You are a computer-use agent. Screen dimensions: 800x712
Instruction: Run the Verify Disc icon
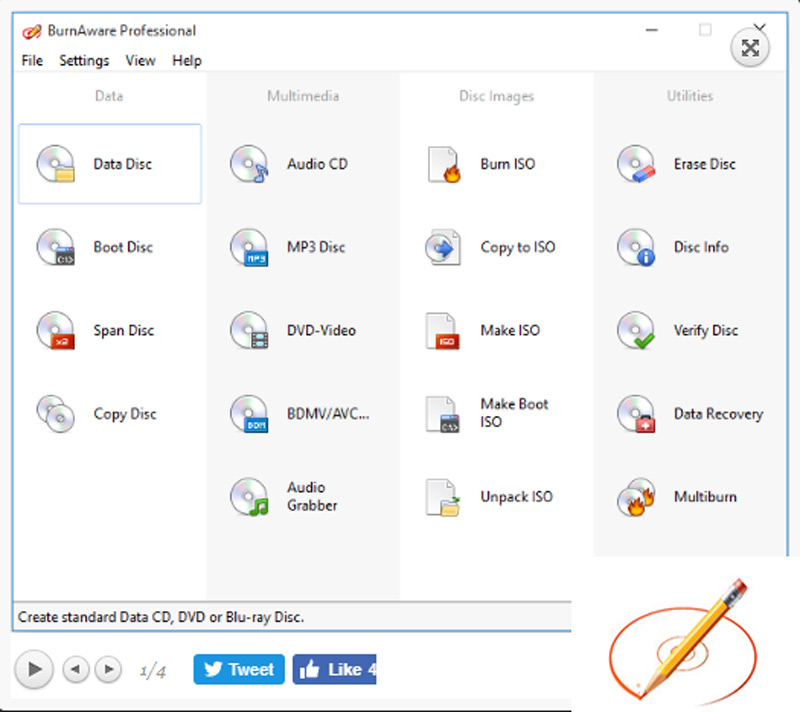click(636, 330)
